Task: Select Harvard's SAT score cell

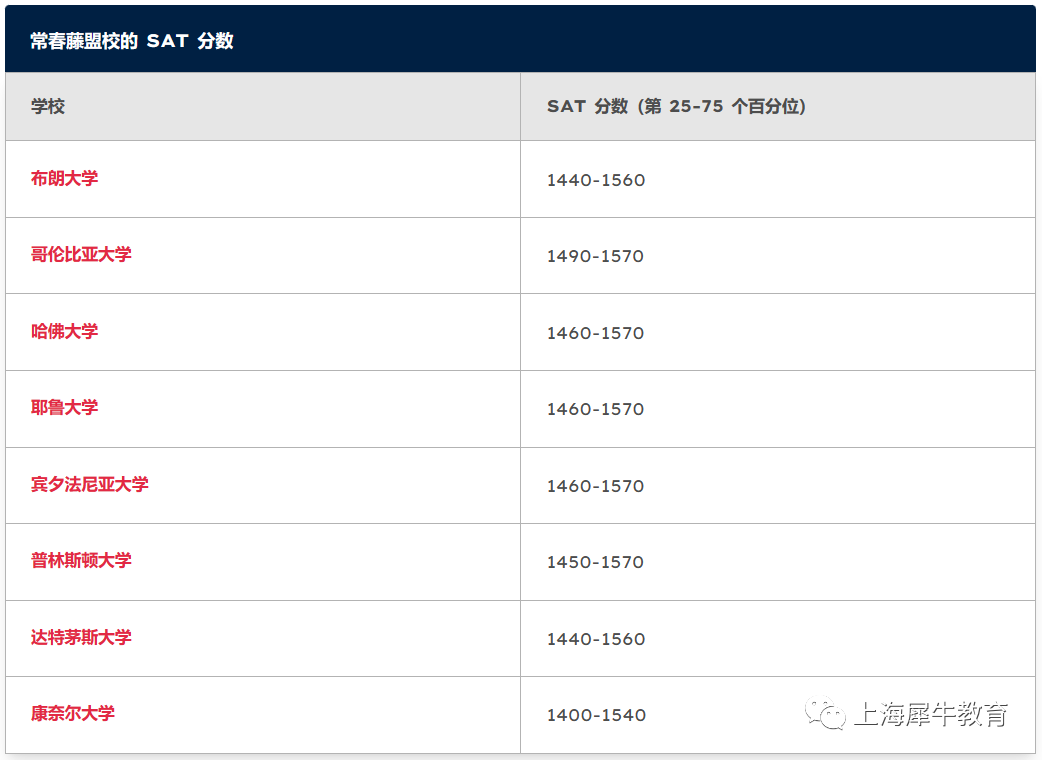Action: [778, 332]
